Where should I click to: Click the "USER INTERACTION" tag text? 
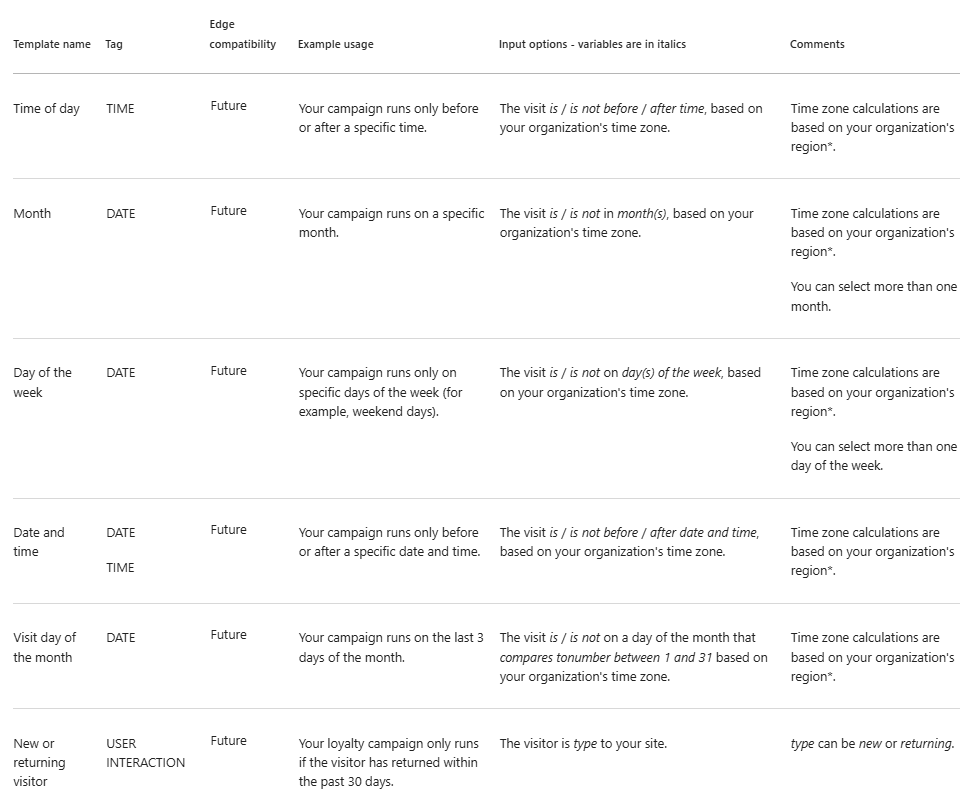(x=145, y=753)
